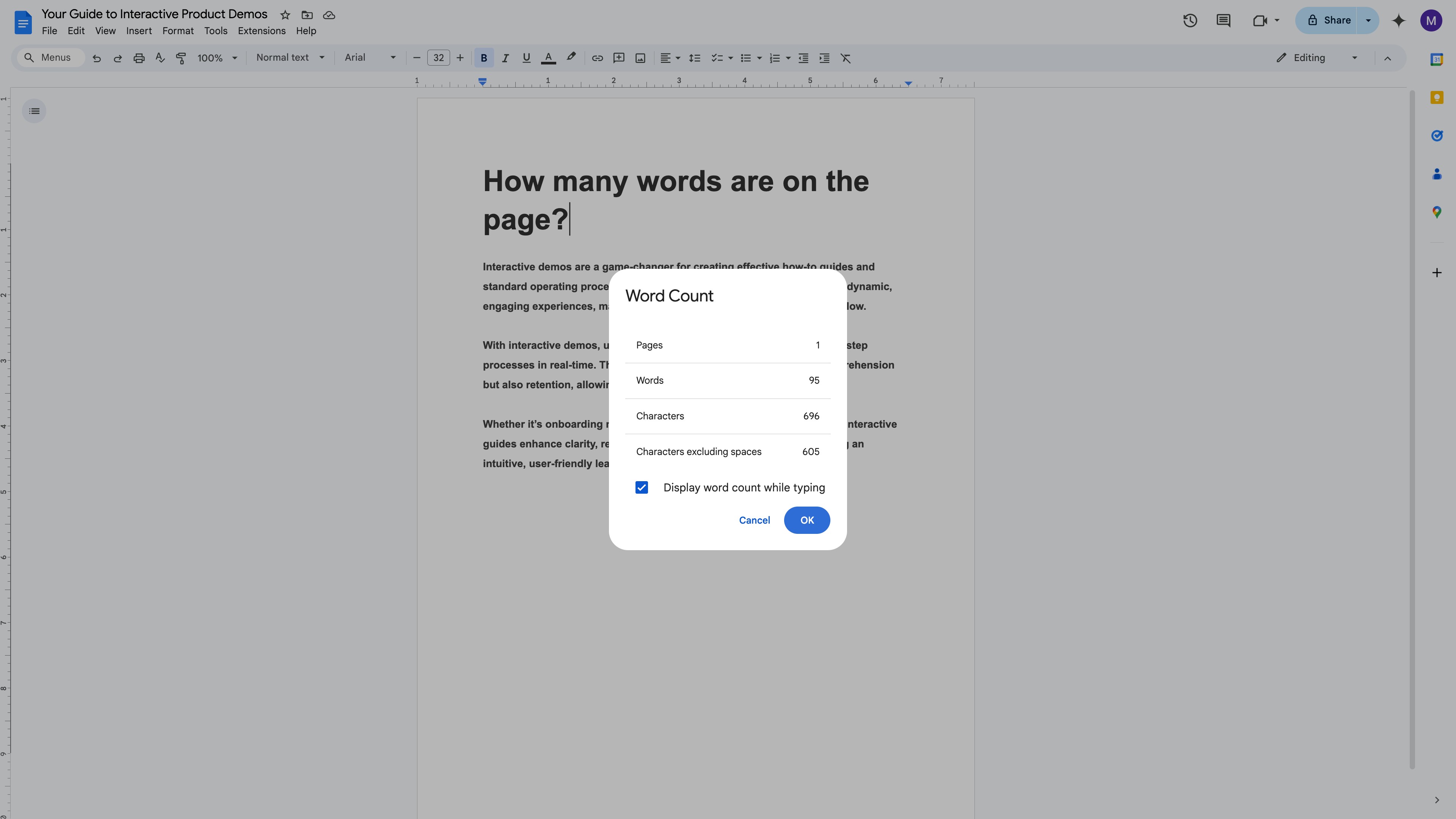
Task: Collapse the toolbar with the chevron
Action: [1388, 58]
